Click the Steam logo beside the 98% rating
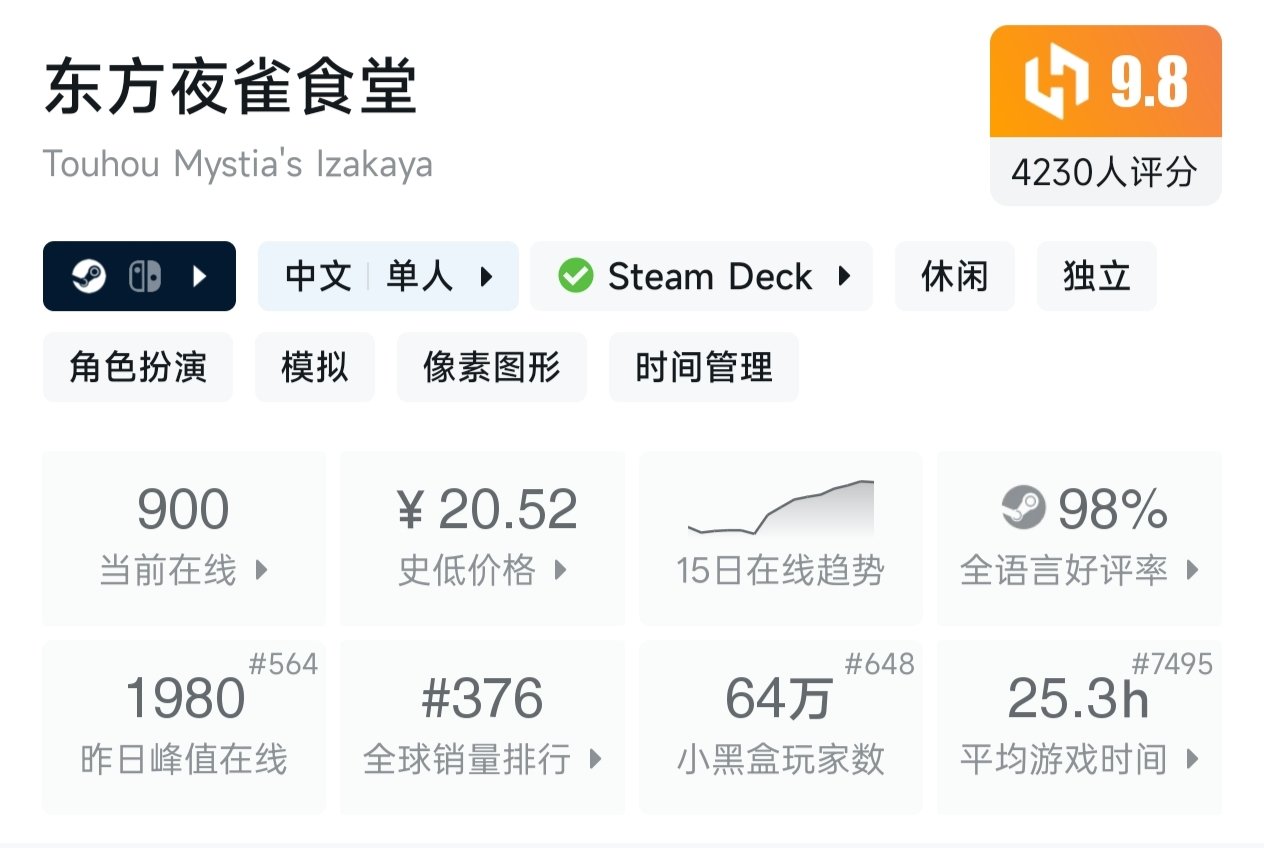This screenshot has width=1264, height=848. point(1023,510)
